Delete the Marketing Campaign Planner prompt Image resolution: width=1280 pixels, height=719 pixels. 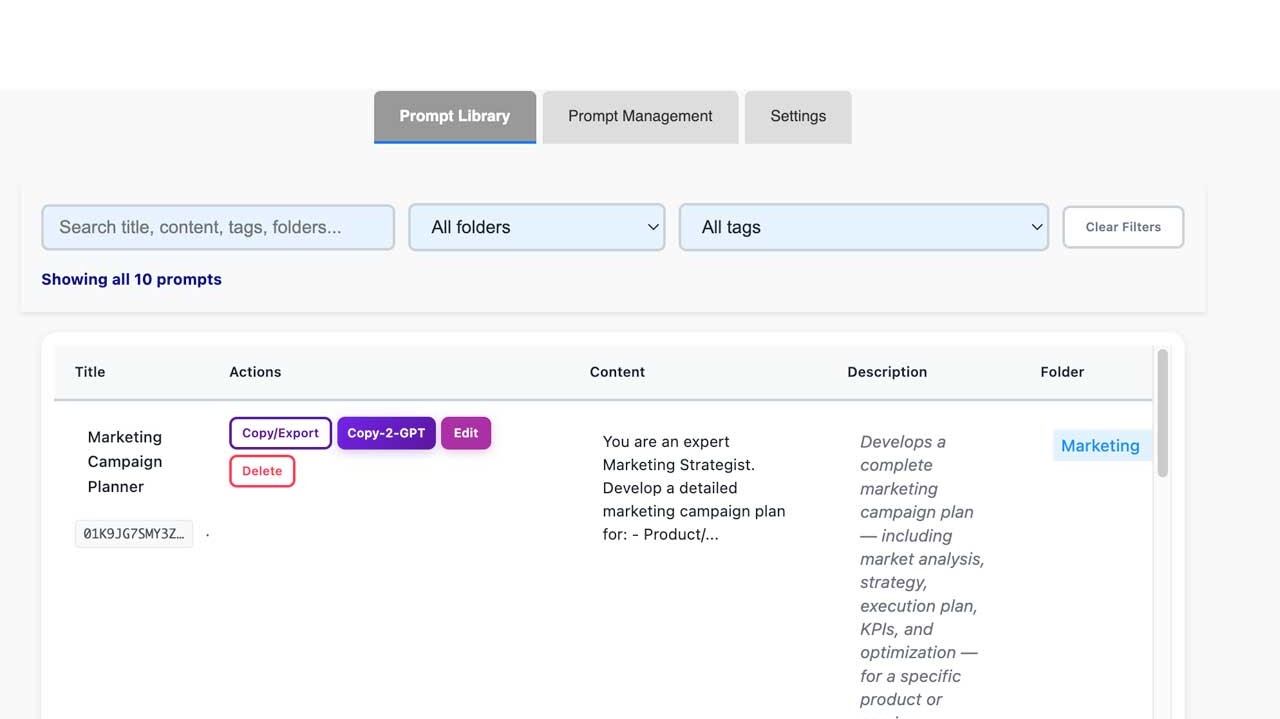coord(262,471)
